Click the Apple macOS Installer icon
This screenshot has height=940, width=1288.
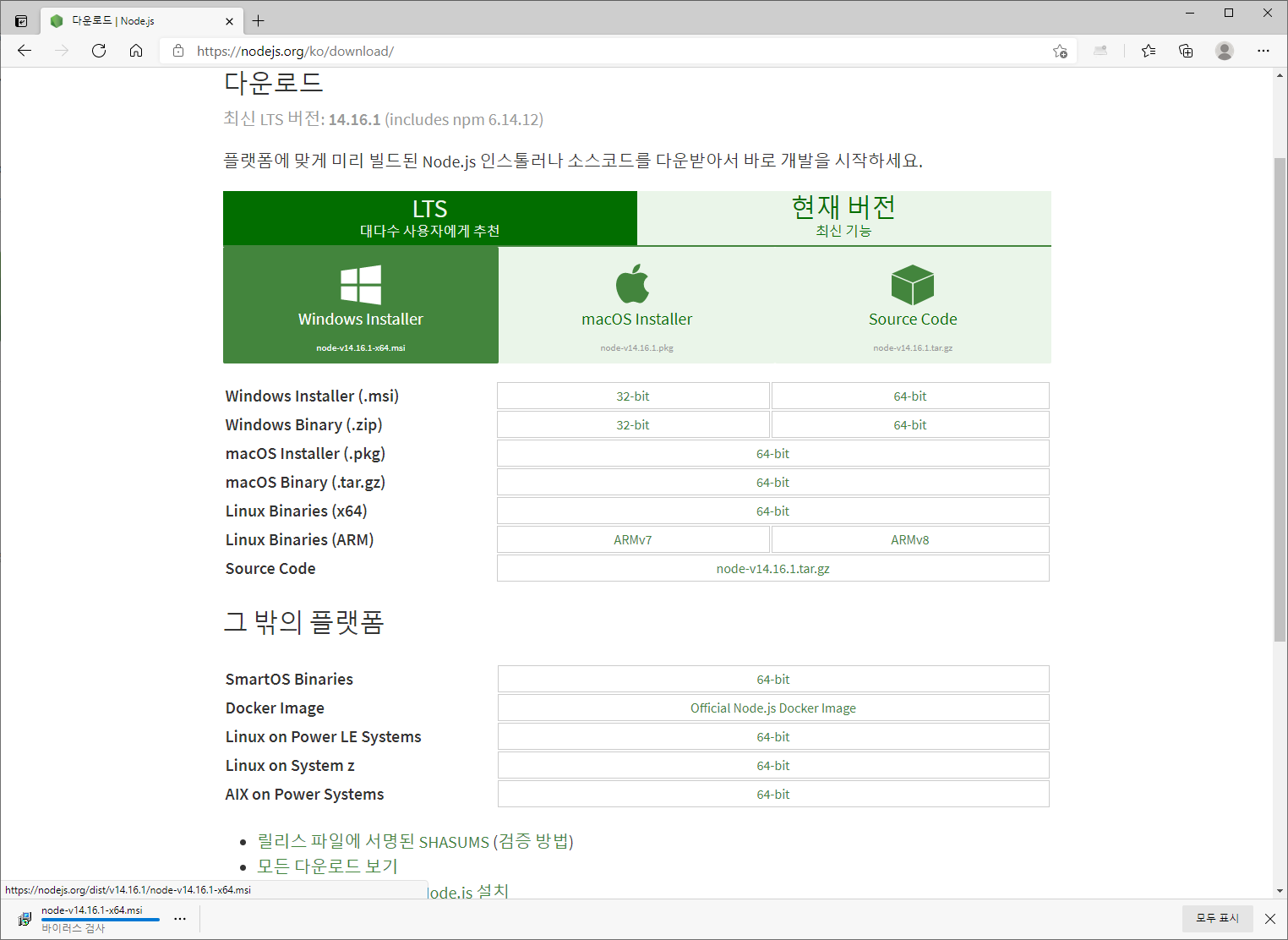coord(633,283)
